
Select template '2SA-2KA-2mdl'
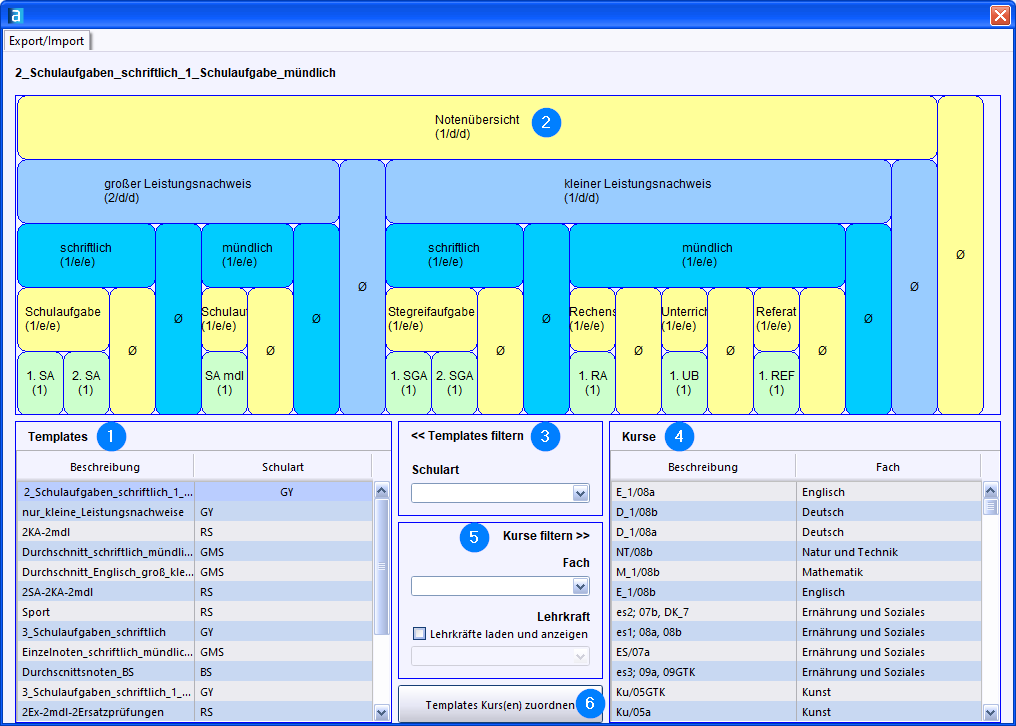tap(194, 592)
